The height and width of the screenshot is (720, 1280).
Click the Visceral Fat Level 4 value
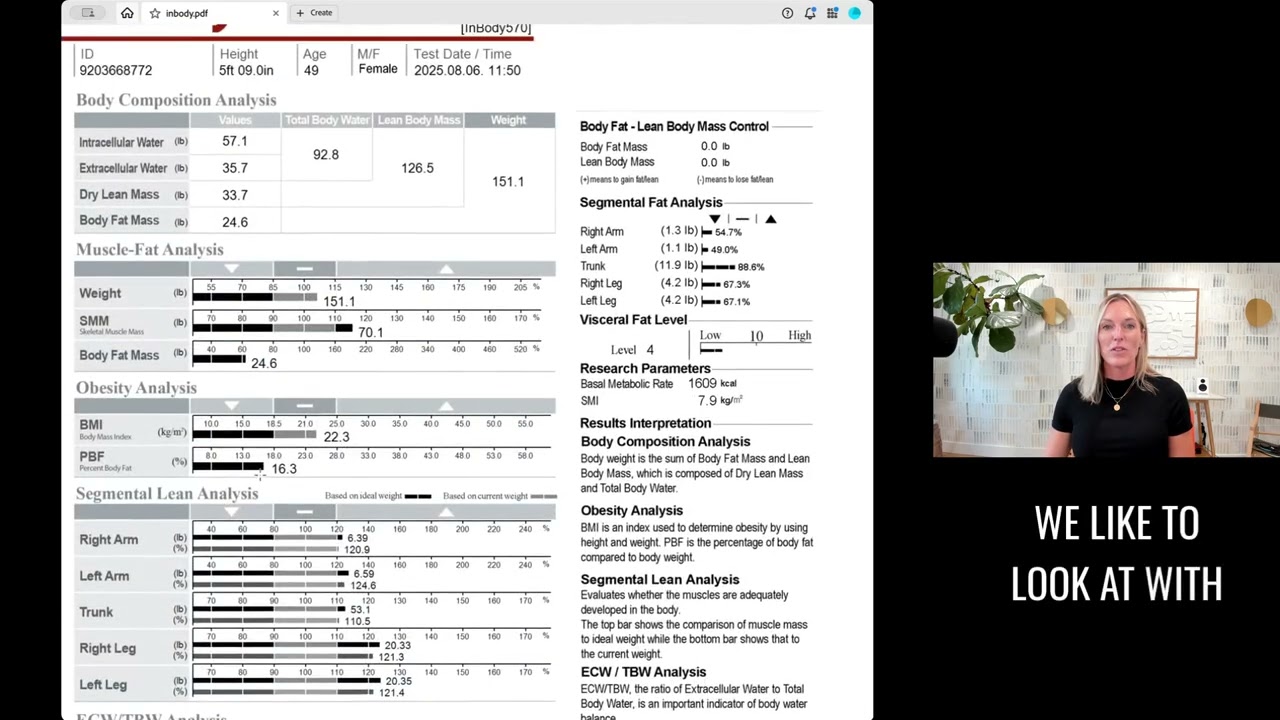pos(650,350)
